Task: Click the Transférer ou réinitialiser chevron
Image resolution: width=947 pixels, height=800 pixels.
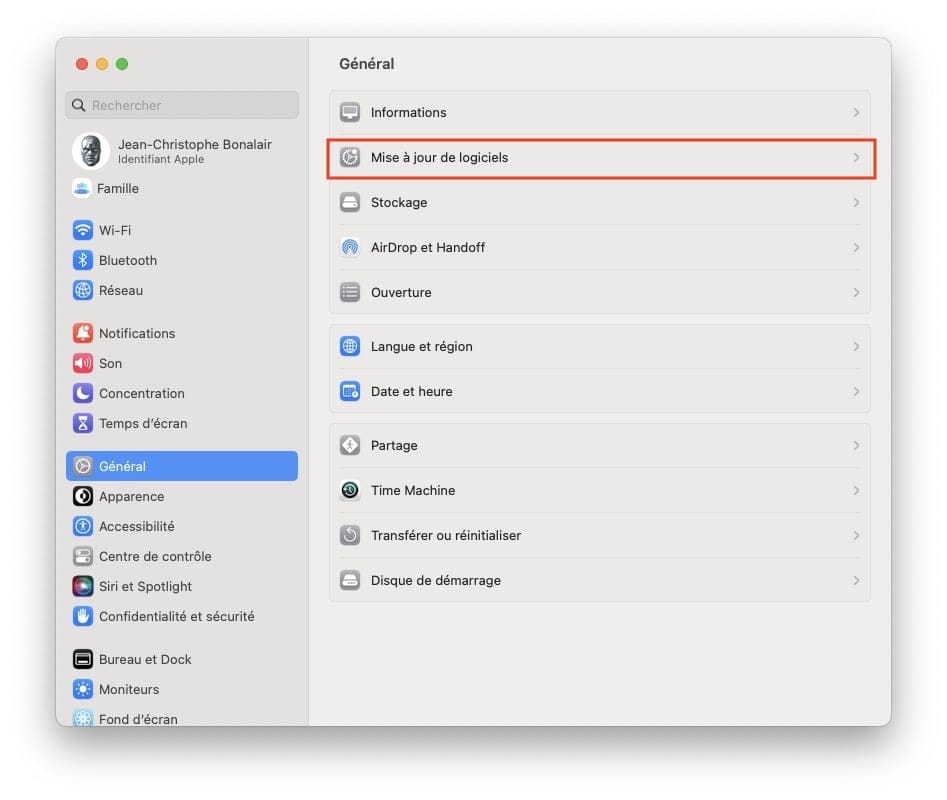Action: (856, 536)
